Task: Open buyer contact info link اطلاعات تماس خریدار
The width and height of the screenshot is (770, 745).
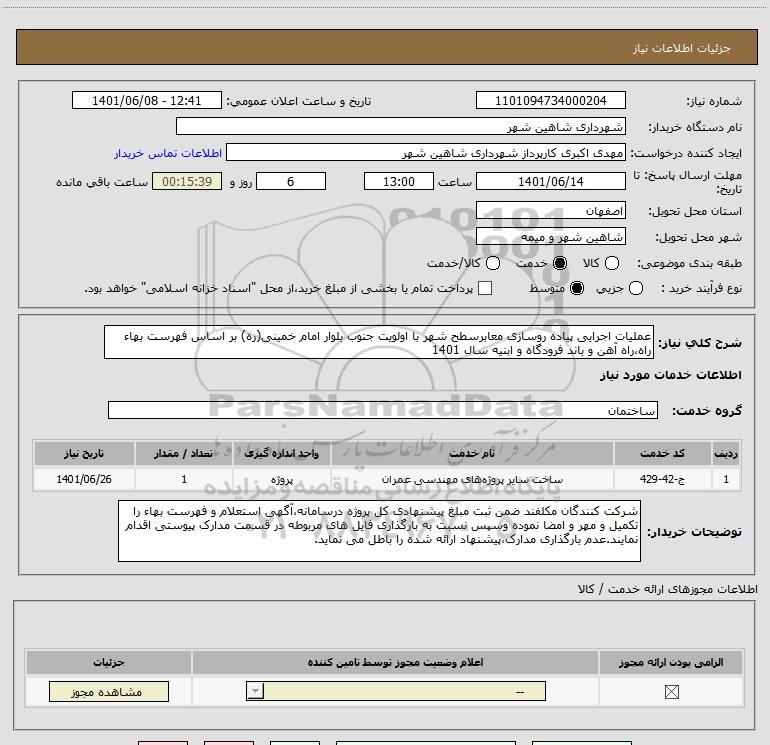Action: (x=168, y=153)
